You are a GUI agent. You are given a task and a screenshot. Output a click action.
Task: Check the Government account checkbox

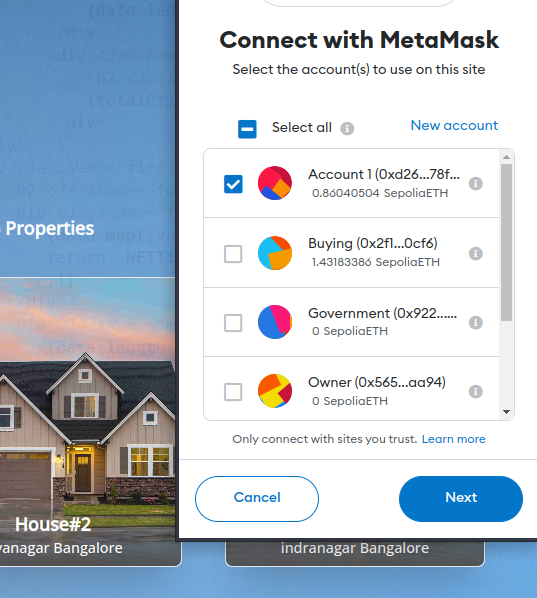pyautogui.click(x=233, y=323)
